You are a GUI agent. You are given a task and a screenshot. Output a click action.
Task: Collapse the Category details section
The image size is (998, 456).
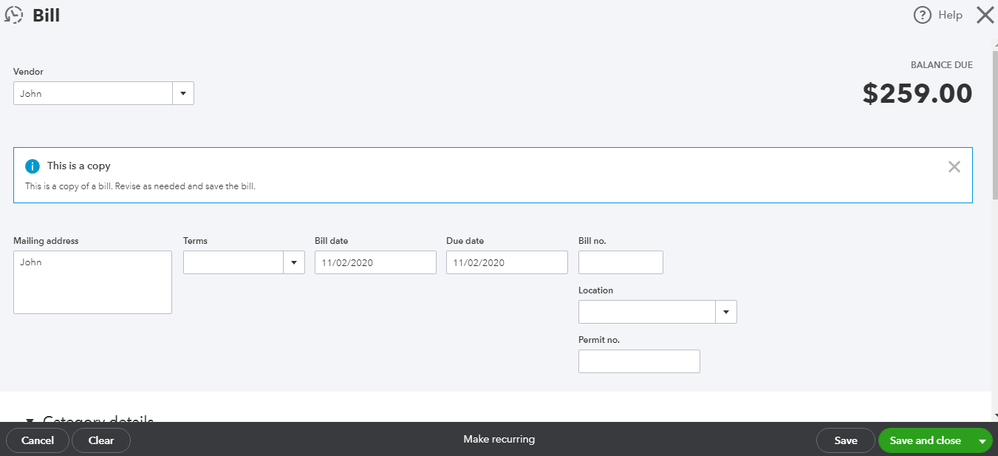30,421
